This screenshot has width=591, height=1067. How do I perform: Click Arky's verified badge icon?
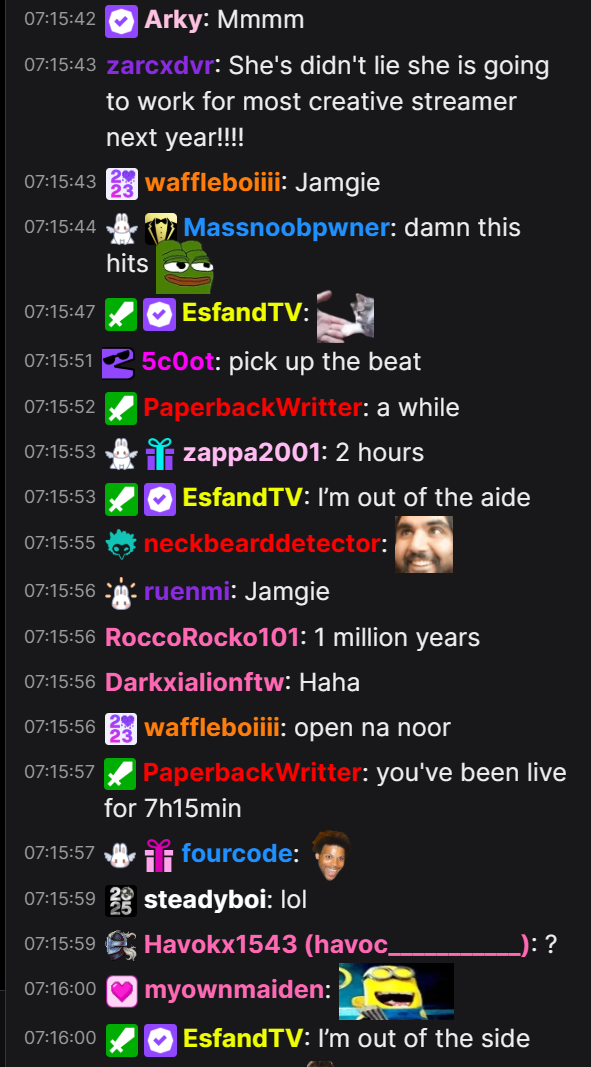coord(122,20)
